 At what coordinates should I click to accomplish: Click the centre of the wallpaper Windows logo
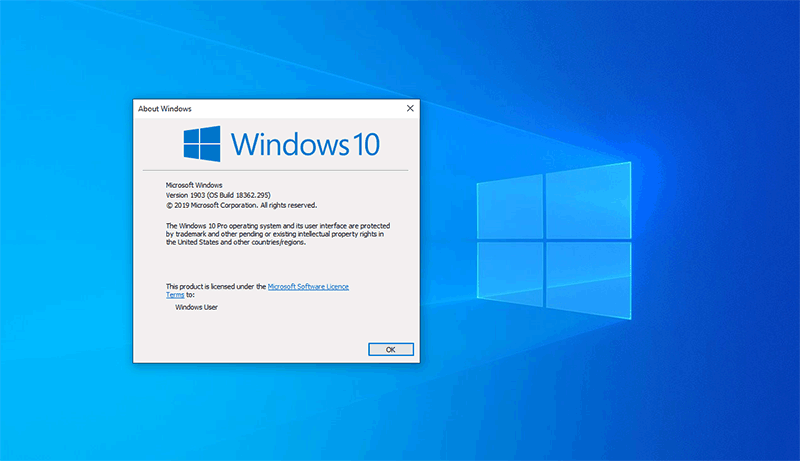tap(543, 240)
